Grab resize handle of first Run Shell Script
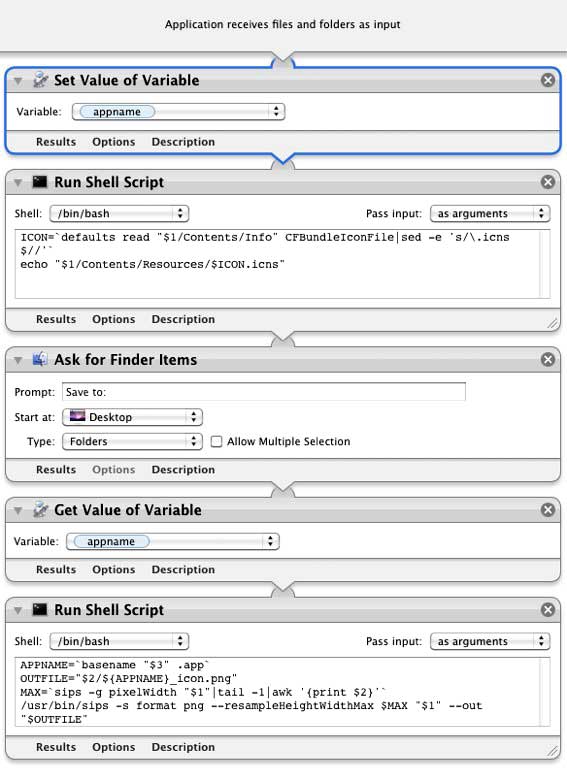This screenshot has height=780, width=567. 552,324
